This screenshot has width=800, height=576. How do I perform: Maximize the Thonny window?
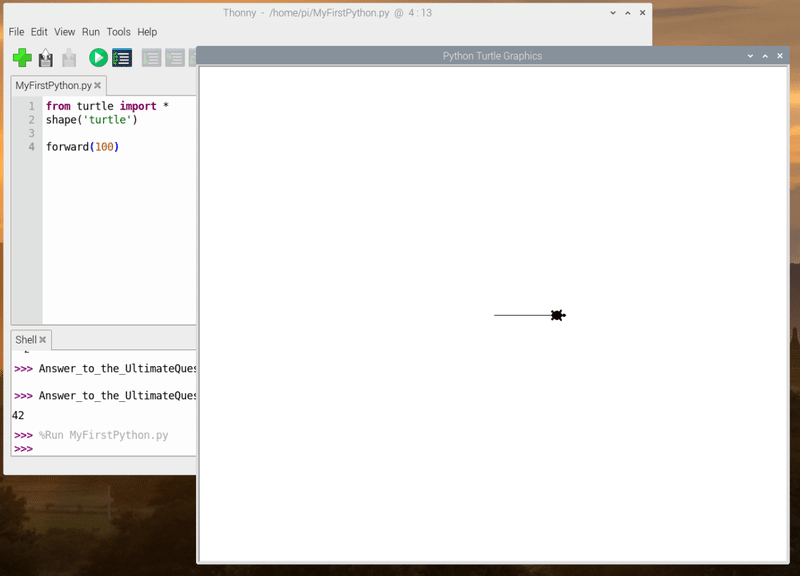(x=628, y=13)
